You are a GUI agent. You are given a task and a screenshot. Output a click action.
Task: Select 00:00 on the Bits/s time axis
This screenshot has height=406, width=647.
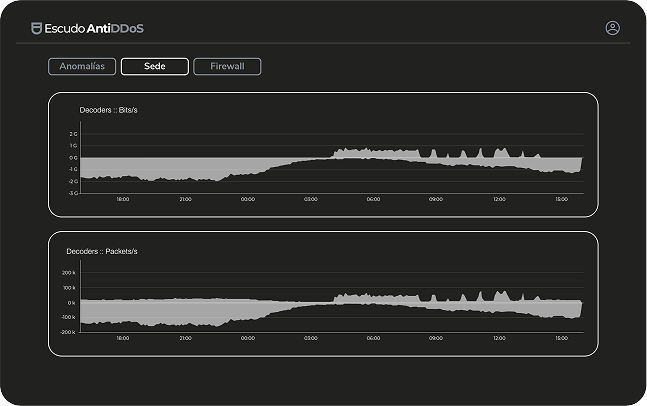(x=248, y=199)
